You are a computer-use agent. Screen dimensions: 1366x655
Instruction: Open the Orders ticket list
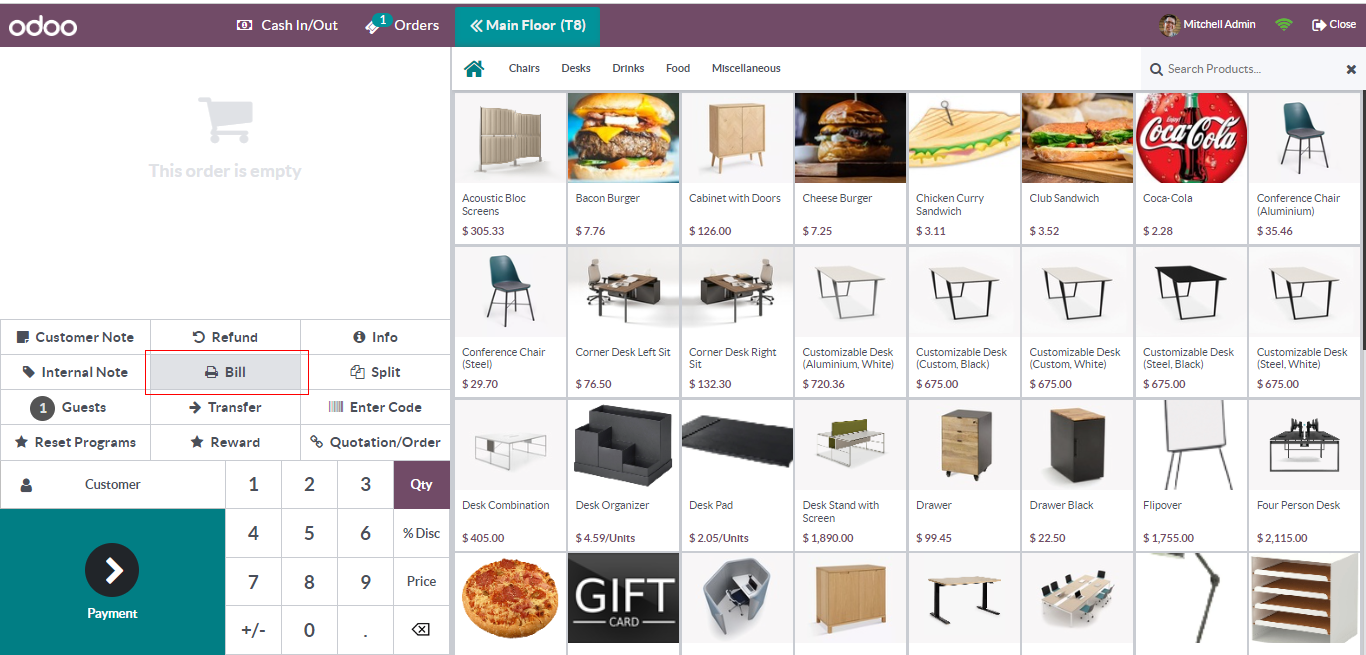point(402,24)
